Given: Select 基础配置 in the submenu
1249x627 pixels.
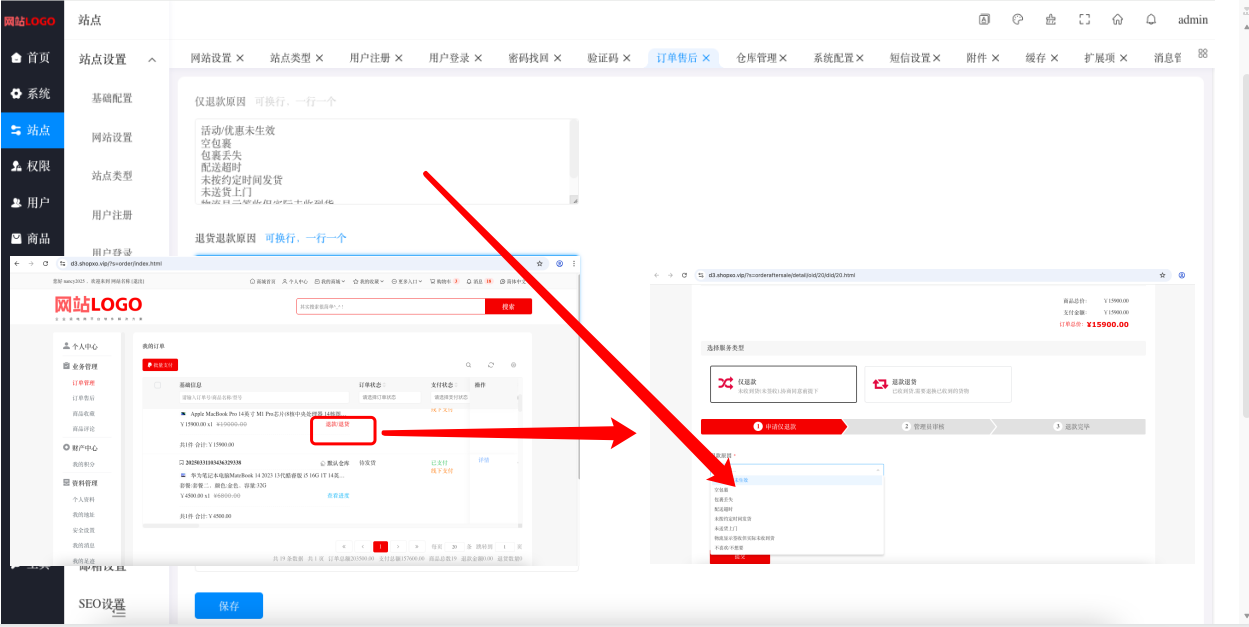Looking at the screenshot, I should [x=112, y=98].
